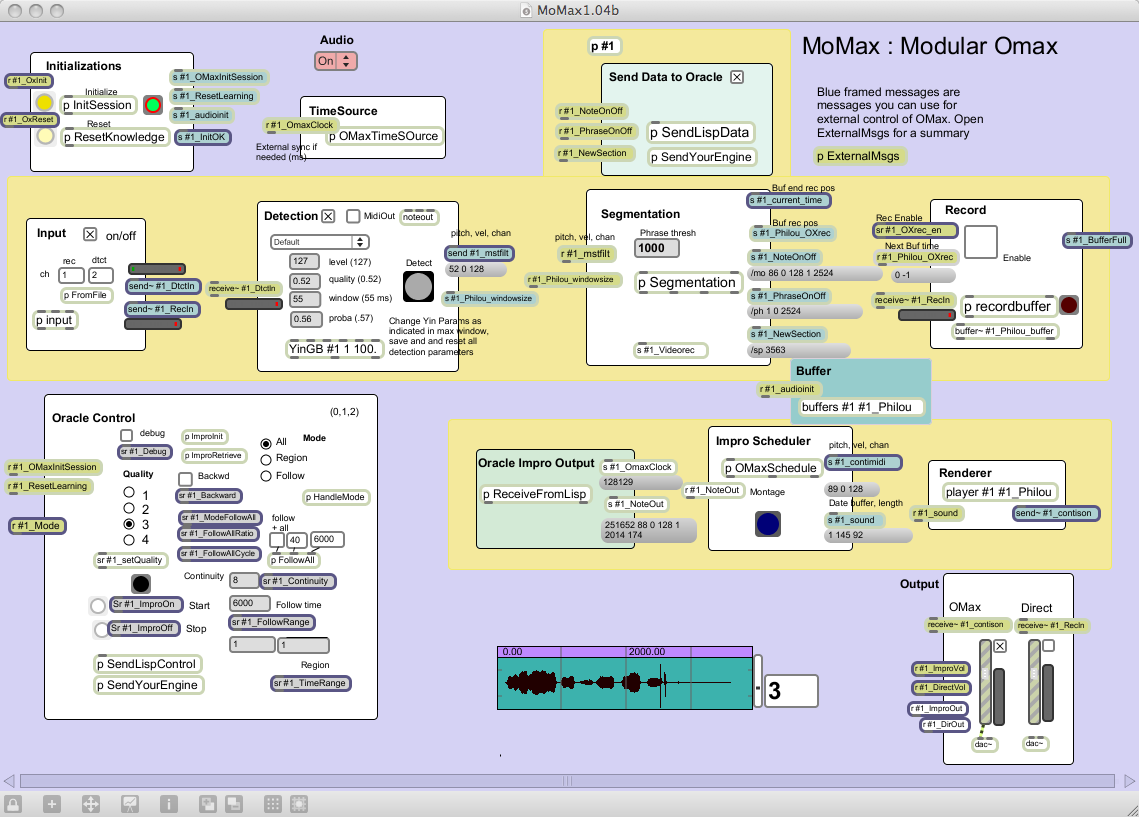Open the Audio On dropdown menu
This screenshot has height=817, width=1139.
click(336, 61)
